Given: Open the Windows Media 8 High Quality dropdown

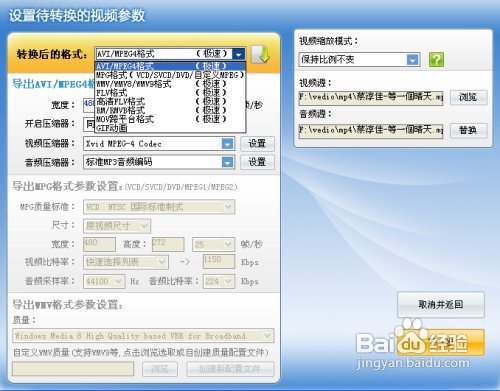Looking at the screenshot, I should (x=143, y=336).
